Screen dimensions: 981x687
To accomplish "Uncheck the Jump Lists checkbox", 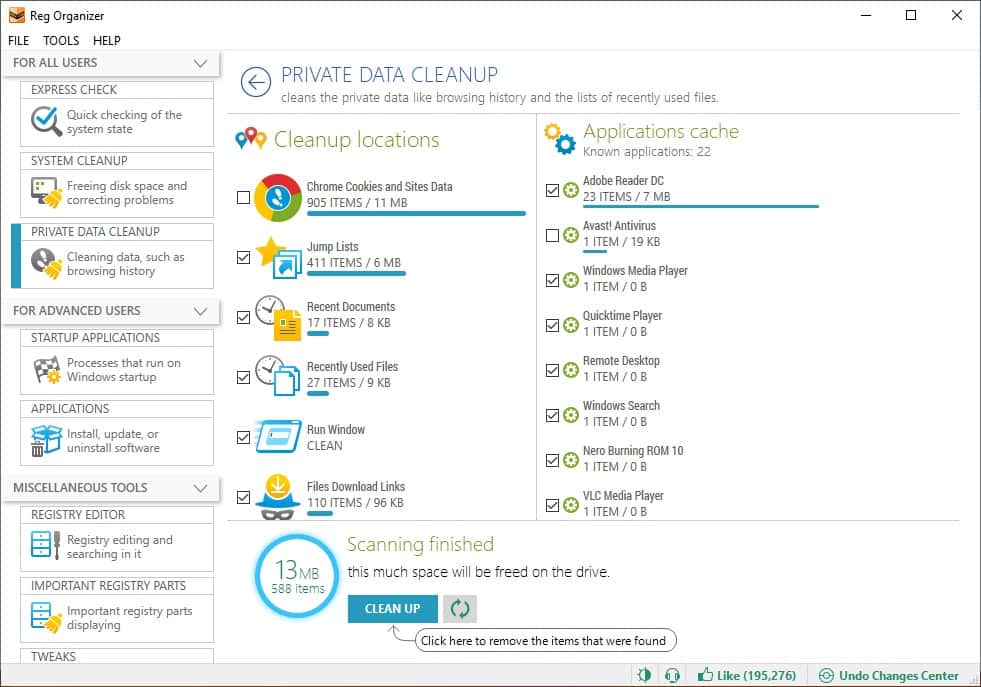I will [243, 257].
